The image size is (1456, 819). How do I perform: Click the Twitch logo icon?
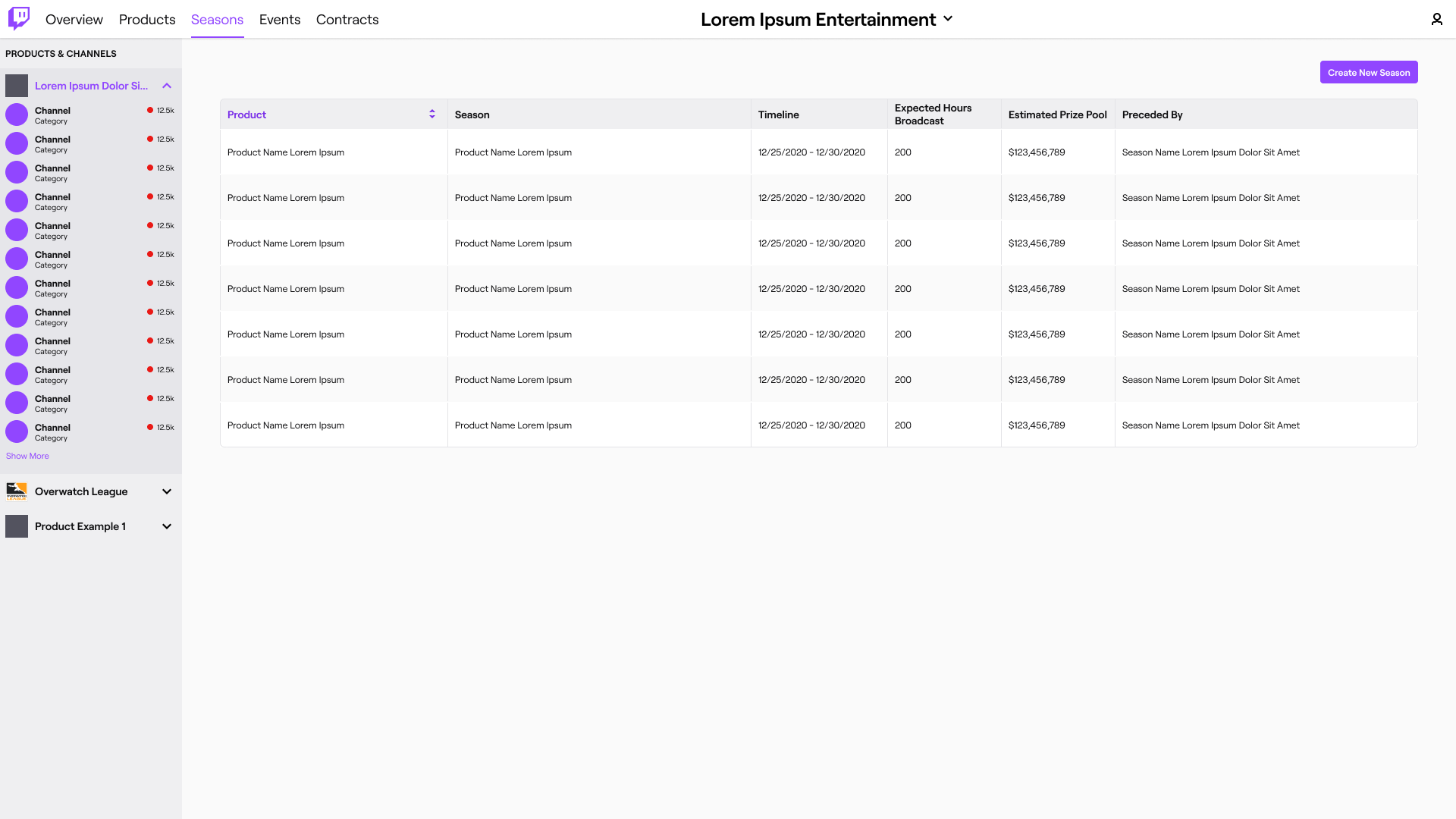pos(18,19)
